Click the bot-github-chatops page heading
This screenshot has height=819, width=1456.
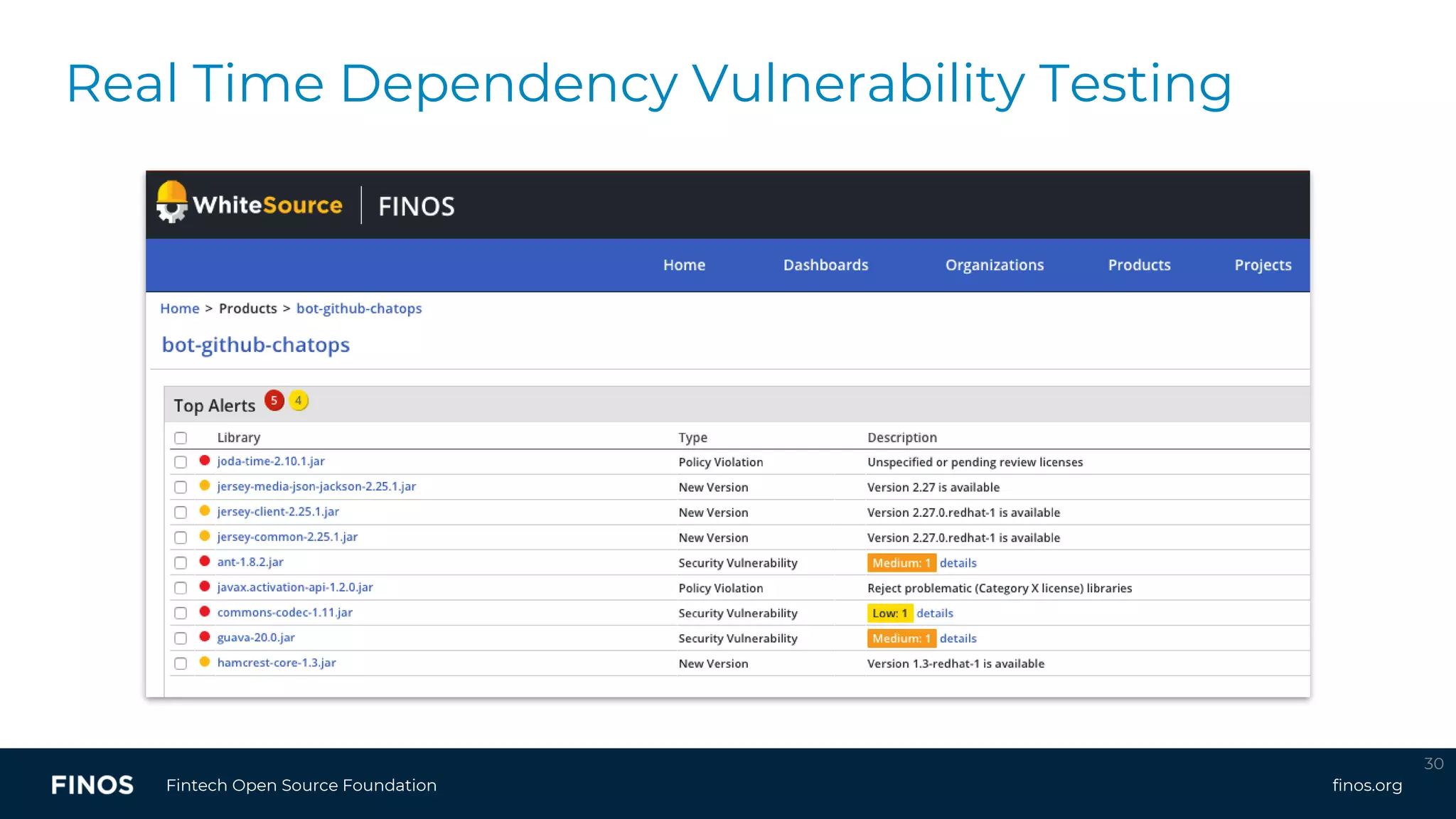256,345
